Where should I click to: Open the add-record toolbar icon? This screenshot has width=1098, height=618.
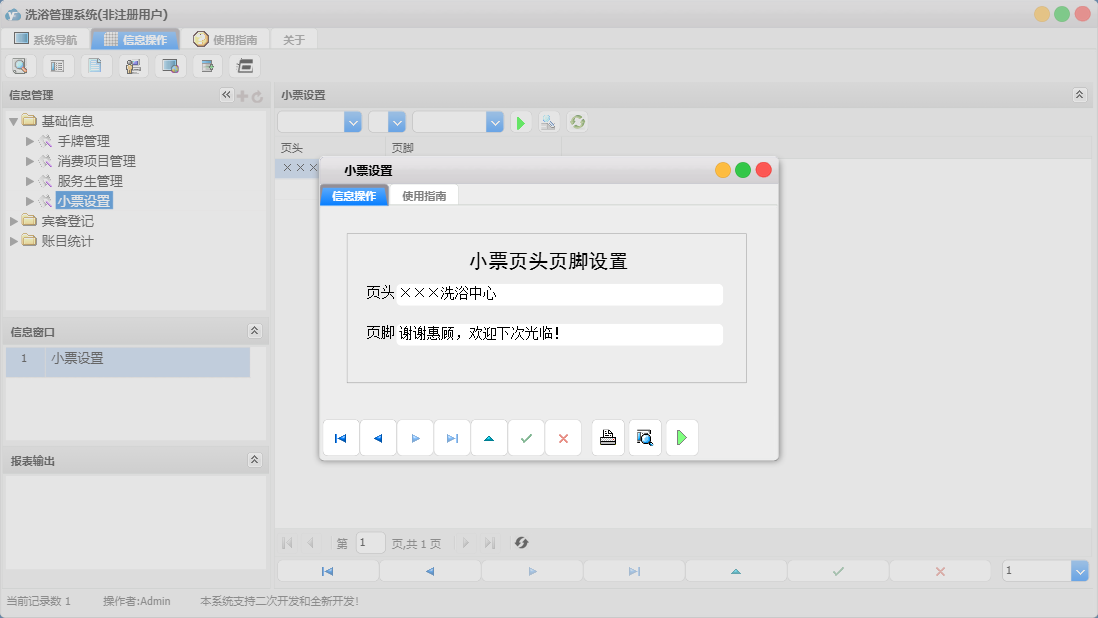207,65
